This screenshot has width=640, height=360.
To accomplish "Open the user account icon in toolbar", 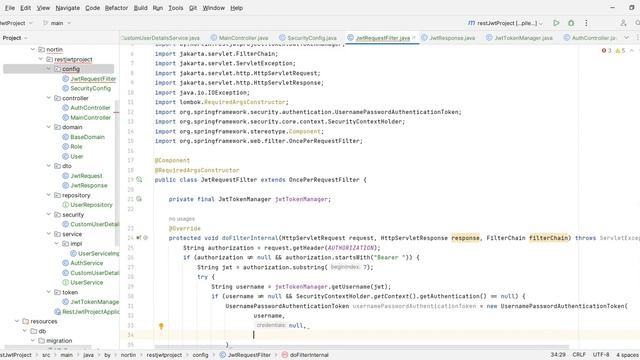I will click(x=623, y=23).
